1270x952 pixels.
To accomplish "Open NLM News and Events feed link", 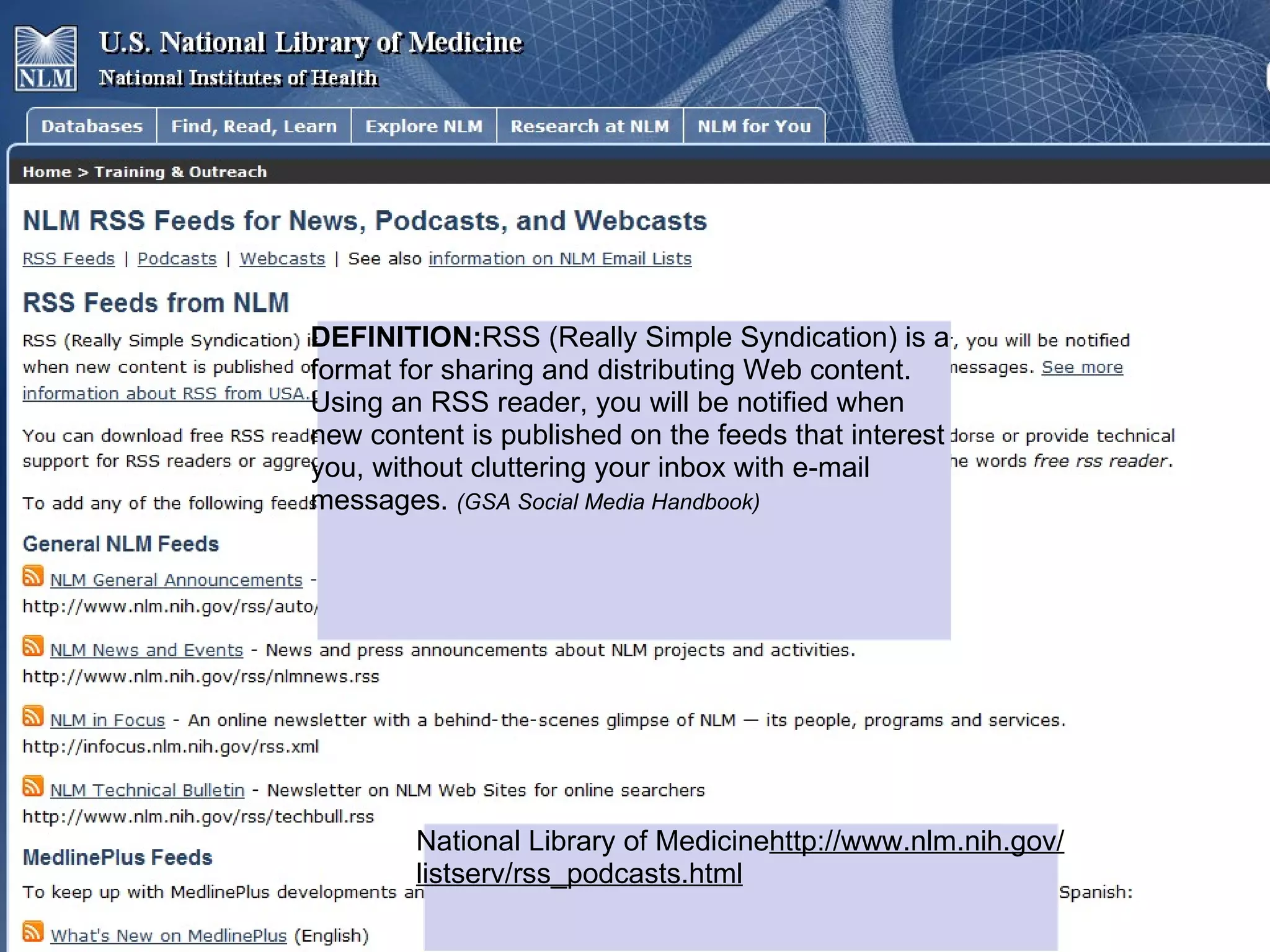I will coord(147,650).
